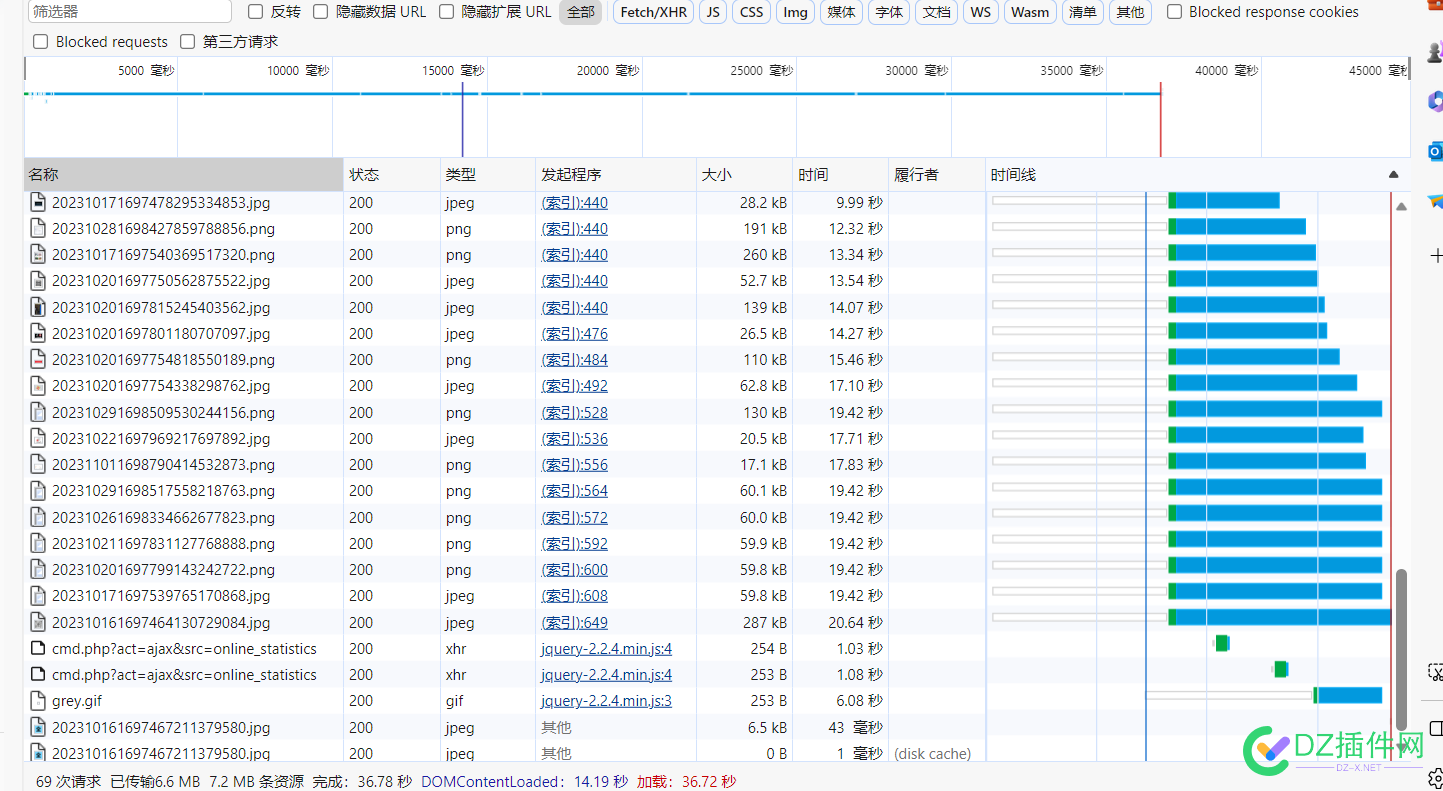Select the 全部 filter
1443x791 pixels.
pos(580,12)
